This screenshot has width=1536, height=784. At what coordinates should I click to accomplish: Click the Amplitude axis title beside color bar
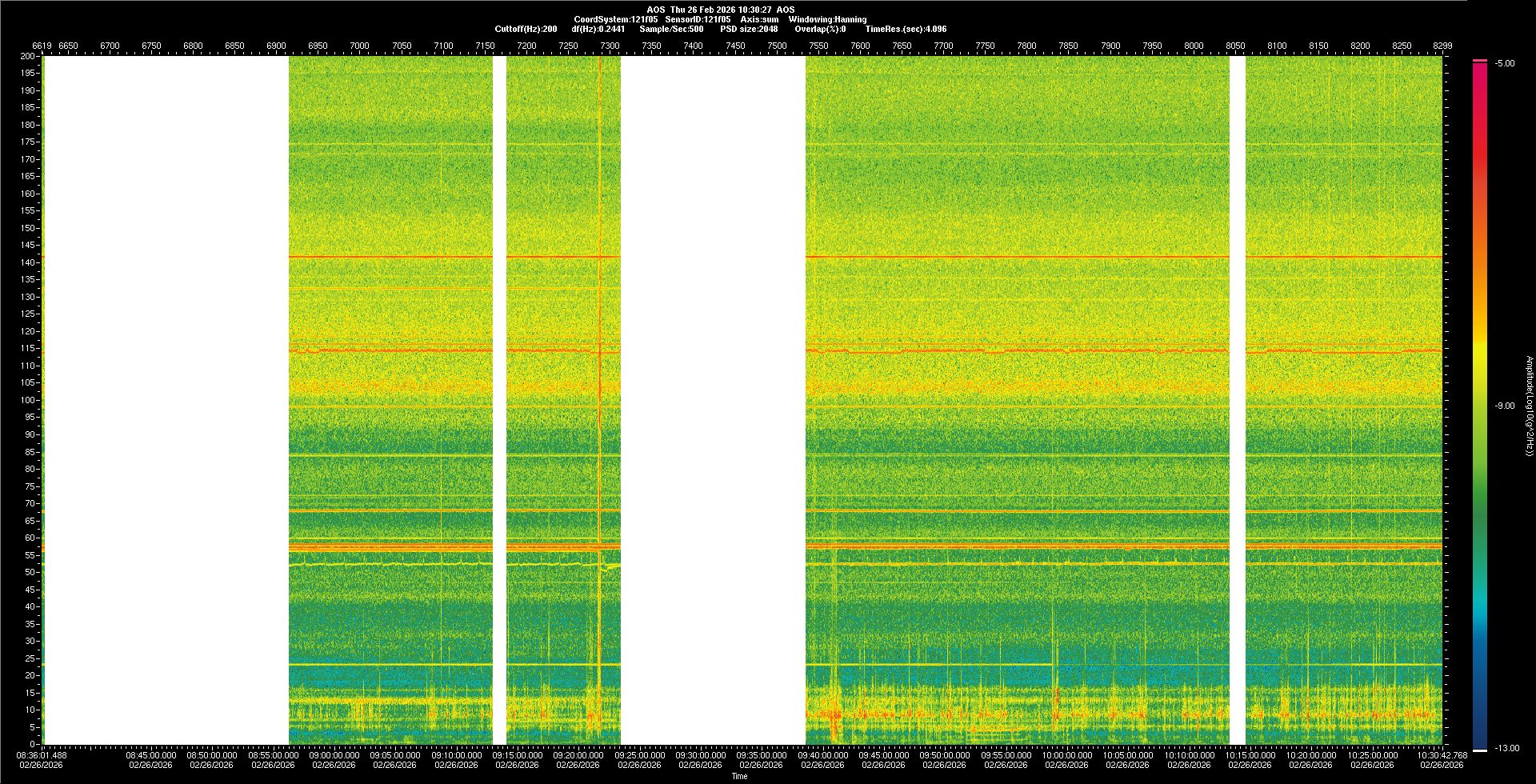tap(1529, 406)
